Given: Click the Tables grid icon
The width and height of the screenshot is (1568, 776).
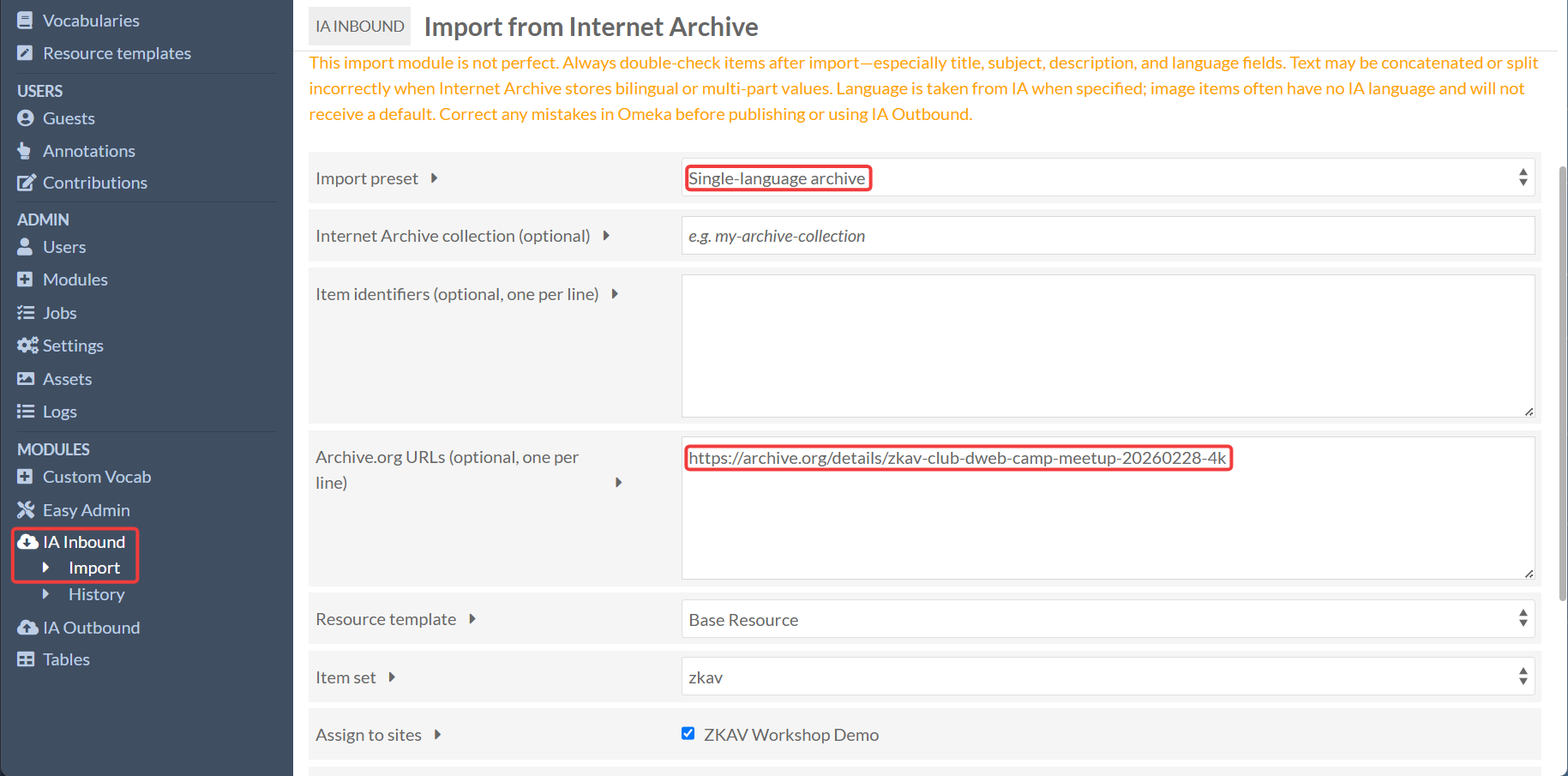Looking at the screenshot, I should point(26,659).
